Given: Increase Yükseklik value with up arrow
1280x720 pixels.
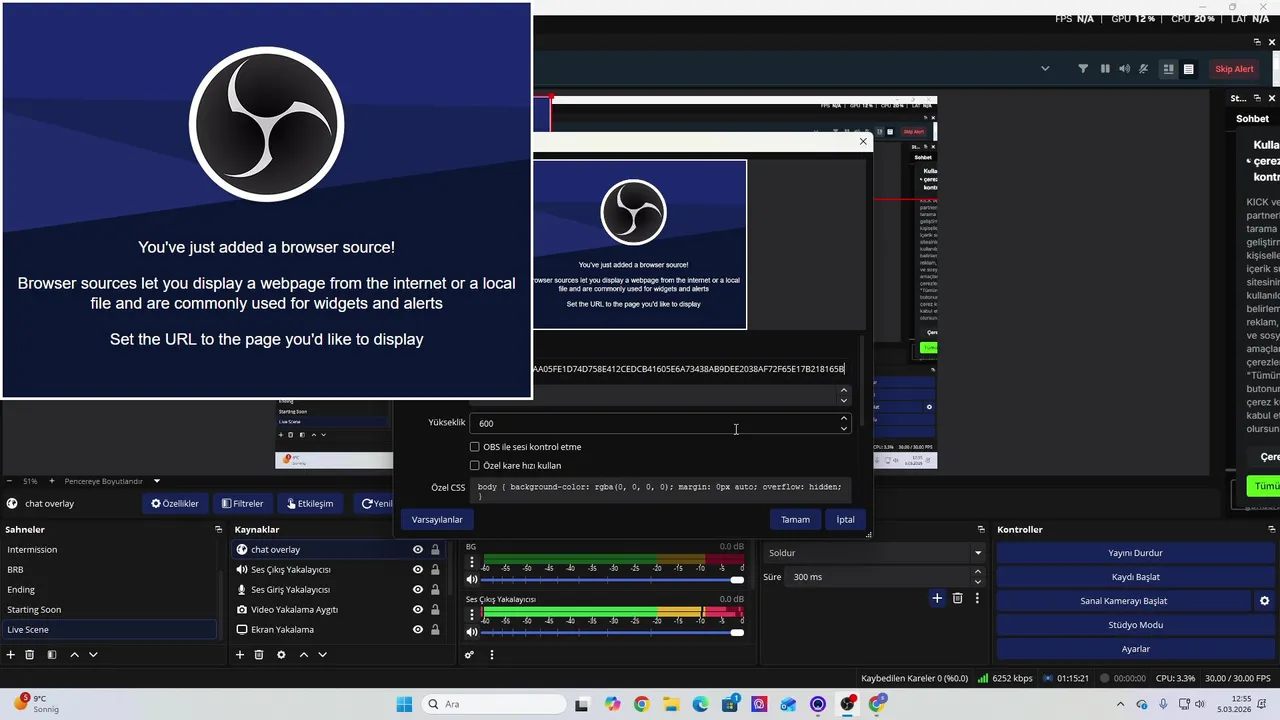Looking at the screenshot, I should tap(844, 418).
